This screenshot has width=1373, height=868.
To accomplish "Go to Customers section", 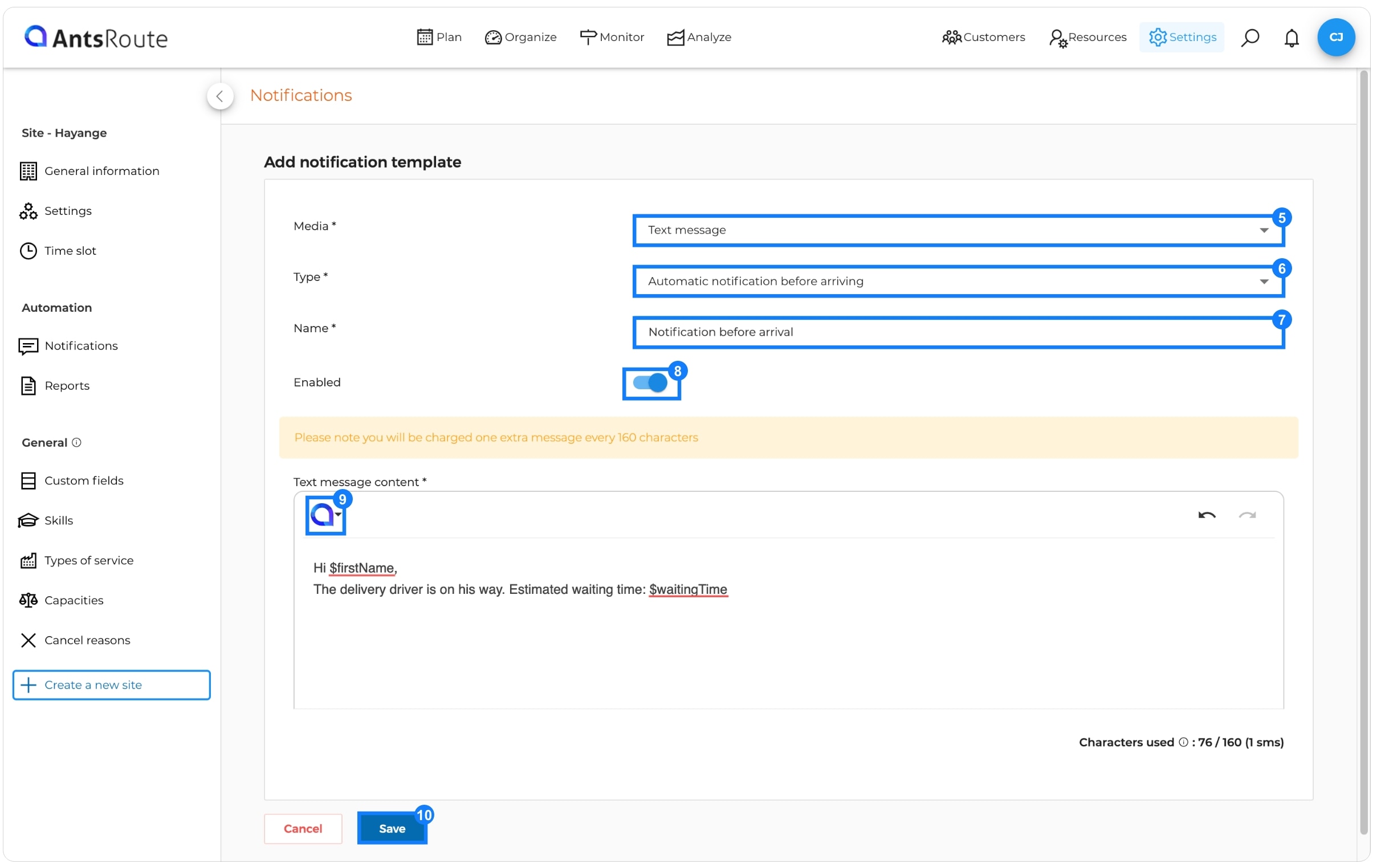I will click(x=983, y=37).
